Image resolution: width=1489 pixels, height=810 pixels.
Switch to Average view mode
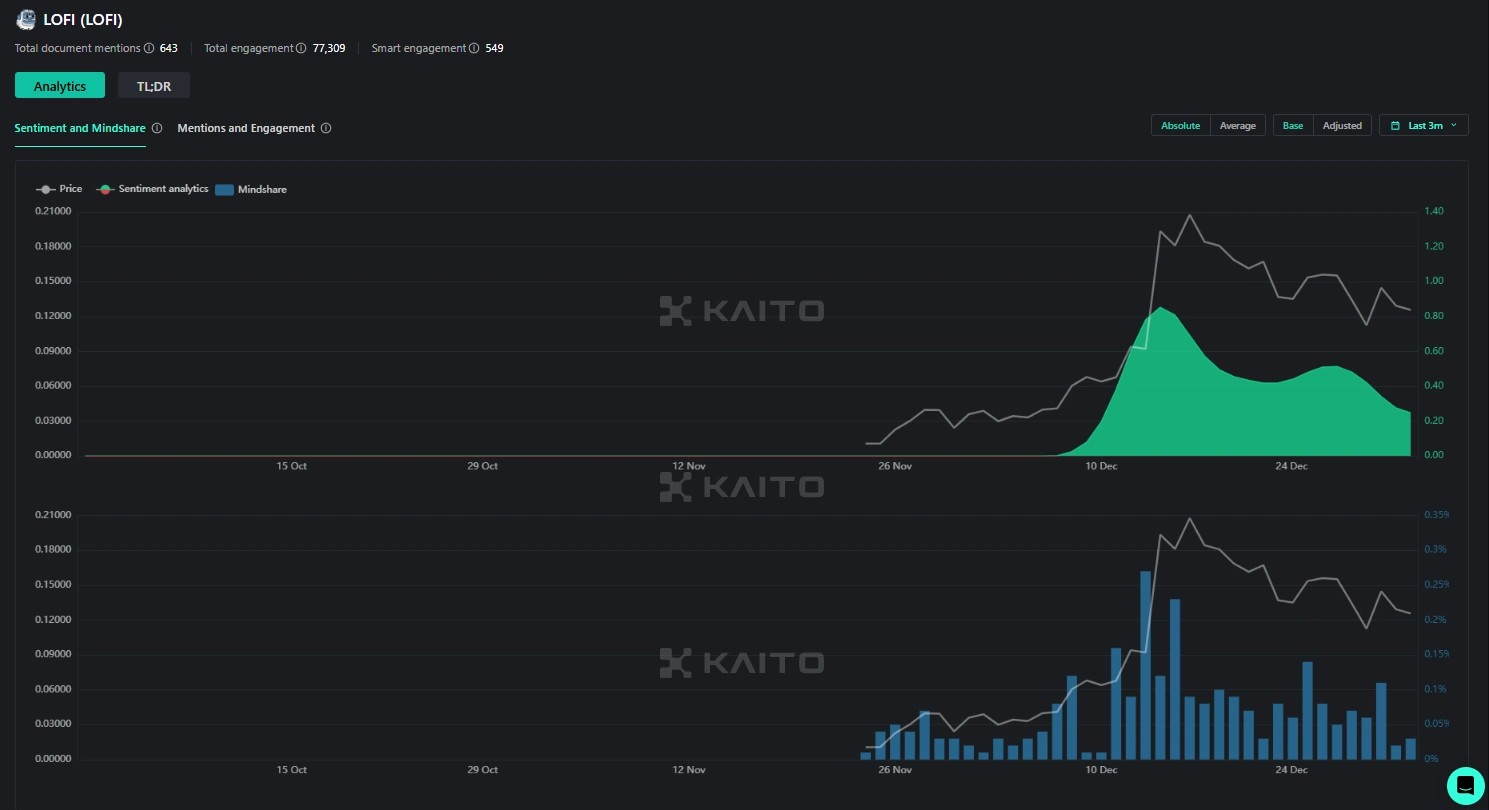pos(1237,126)
